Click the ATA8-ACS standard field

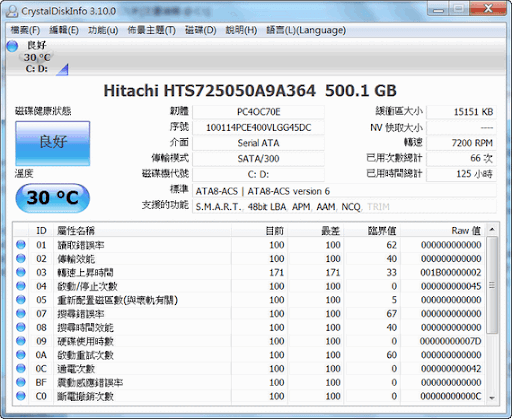pyautogui.click(x=344, y=191)
